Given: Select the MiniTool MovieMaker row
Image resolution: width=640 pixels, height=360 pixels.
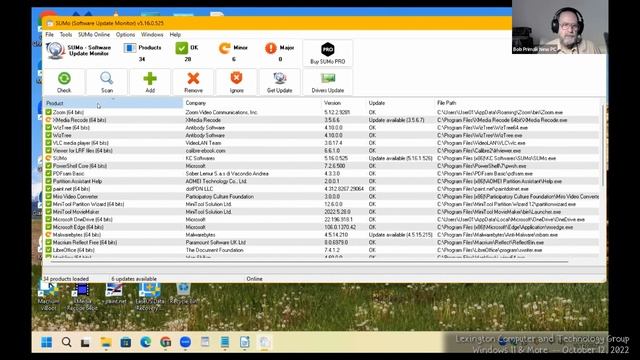Looking at the screenshot, I should [322, 212].
